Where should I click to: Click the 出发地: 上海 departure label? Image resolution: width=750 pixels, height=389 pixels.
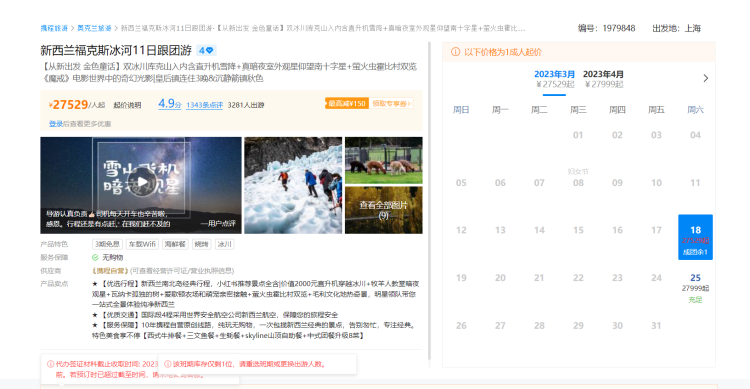tap(676, 28)
